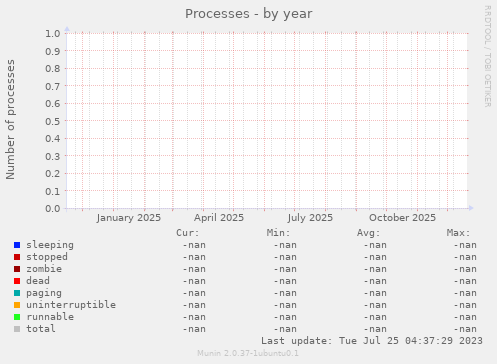
Task: Click the 'Max:' column header
Action: coord(458,233)
